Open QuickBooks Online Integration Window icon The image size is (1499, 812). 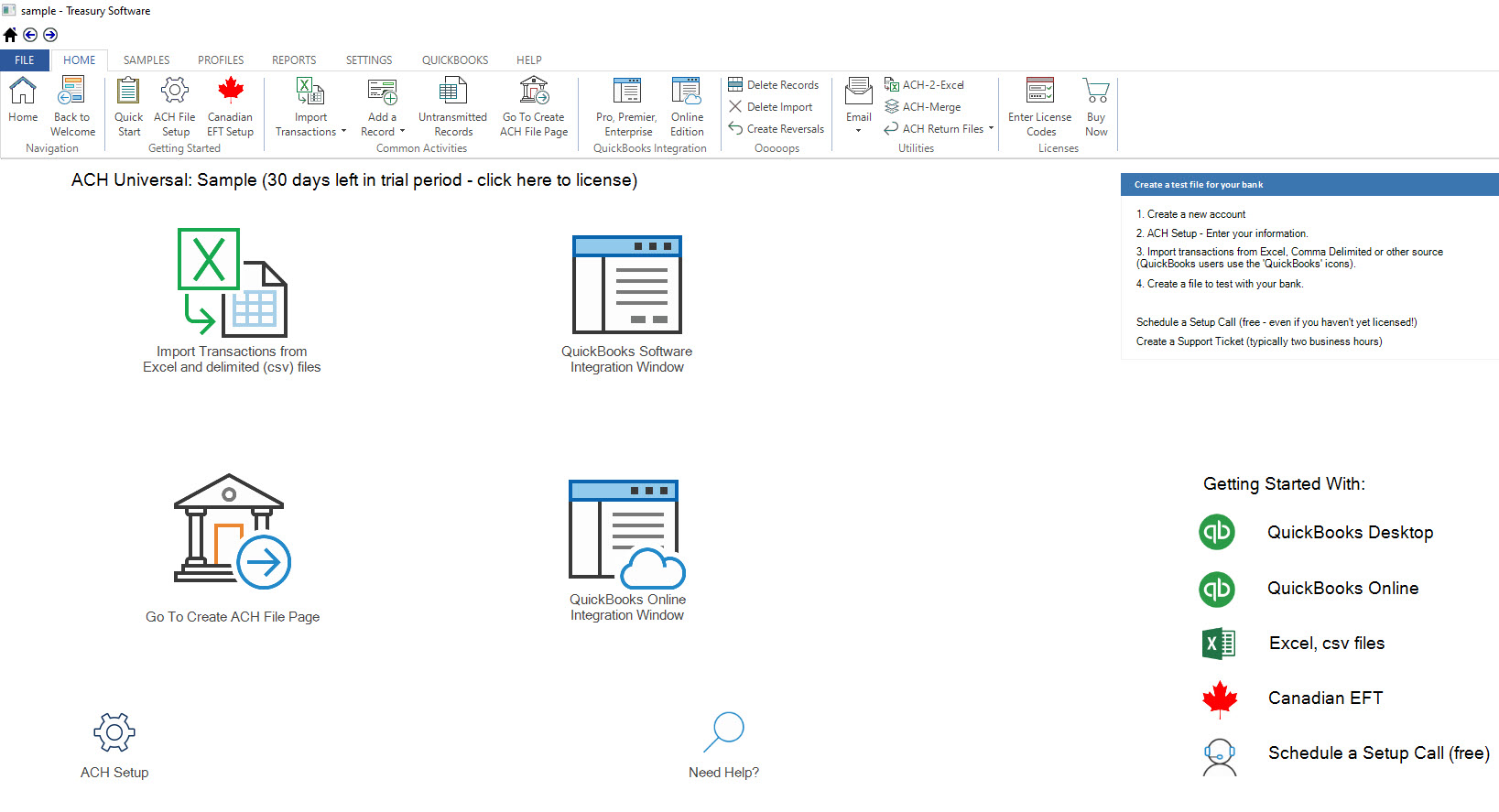(x=627, y=534)
